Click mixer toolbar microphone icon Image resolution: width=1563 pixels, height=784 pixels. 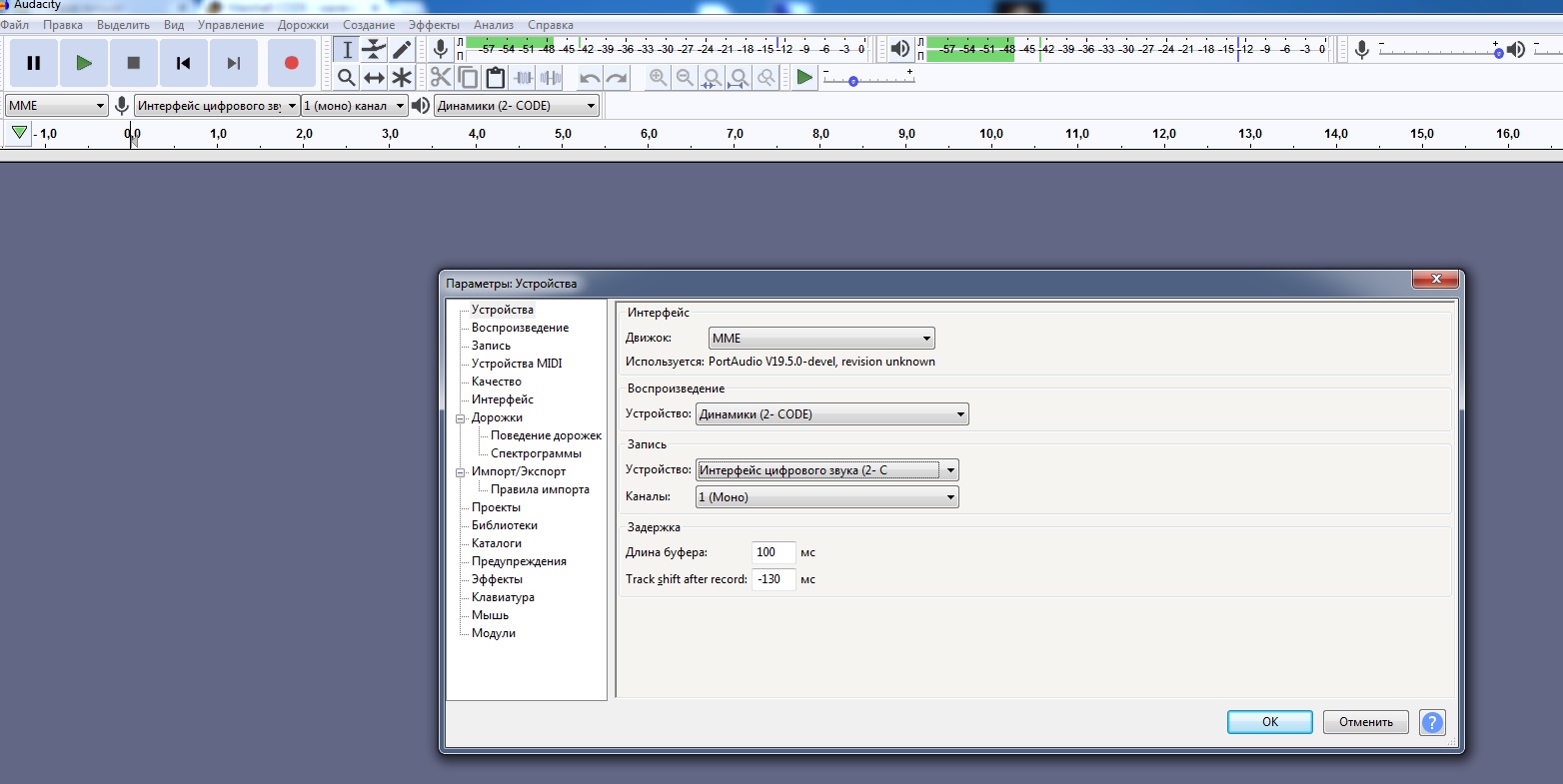click(x=1361, y=49)
